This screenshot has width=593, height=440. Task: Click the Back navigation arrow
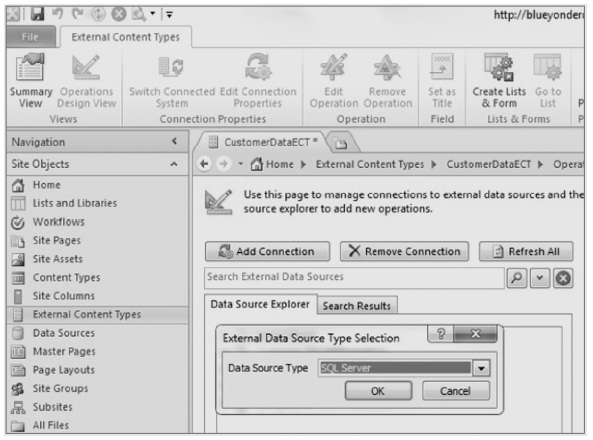[x=205, y=164]
